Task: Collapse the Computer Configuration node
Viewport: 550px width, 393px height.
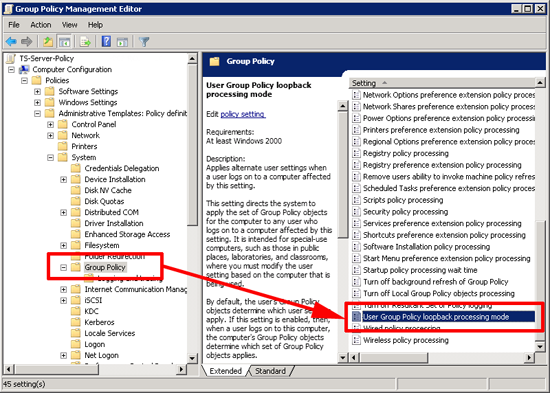Action: 11,69
